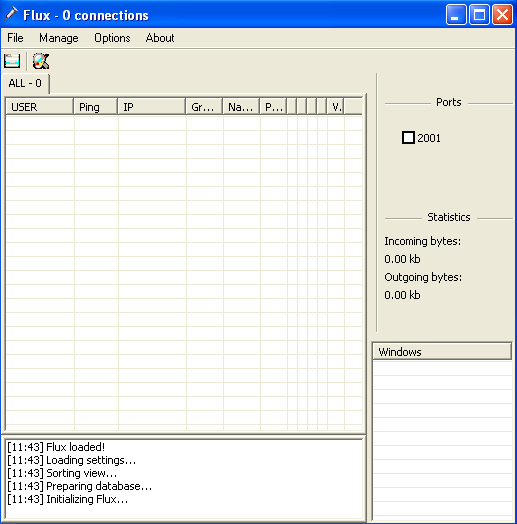Click the 'Flux loaded!' log line
517x524 pixels.
point(56,447)
